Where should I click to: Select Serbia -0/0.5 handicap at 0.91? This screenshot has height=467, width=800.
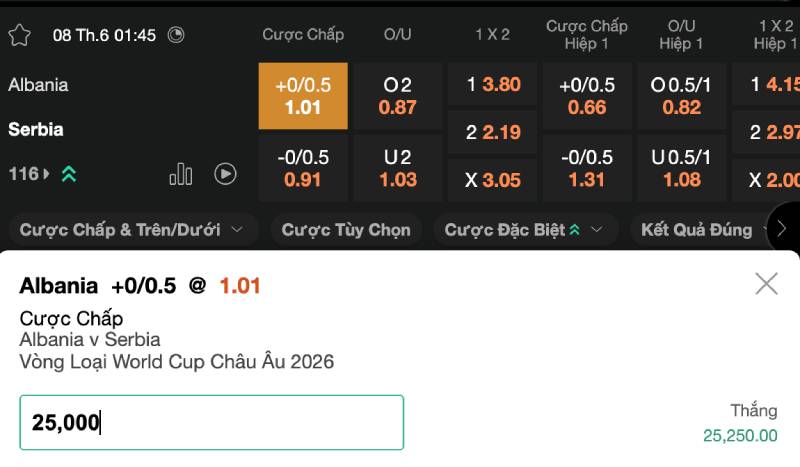click(x=303, y=168)
